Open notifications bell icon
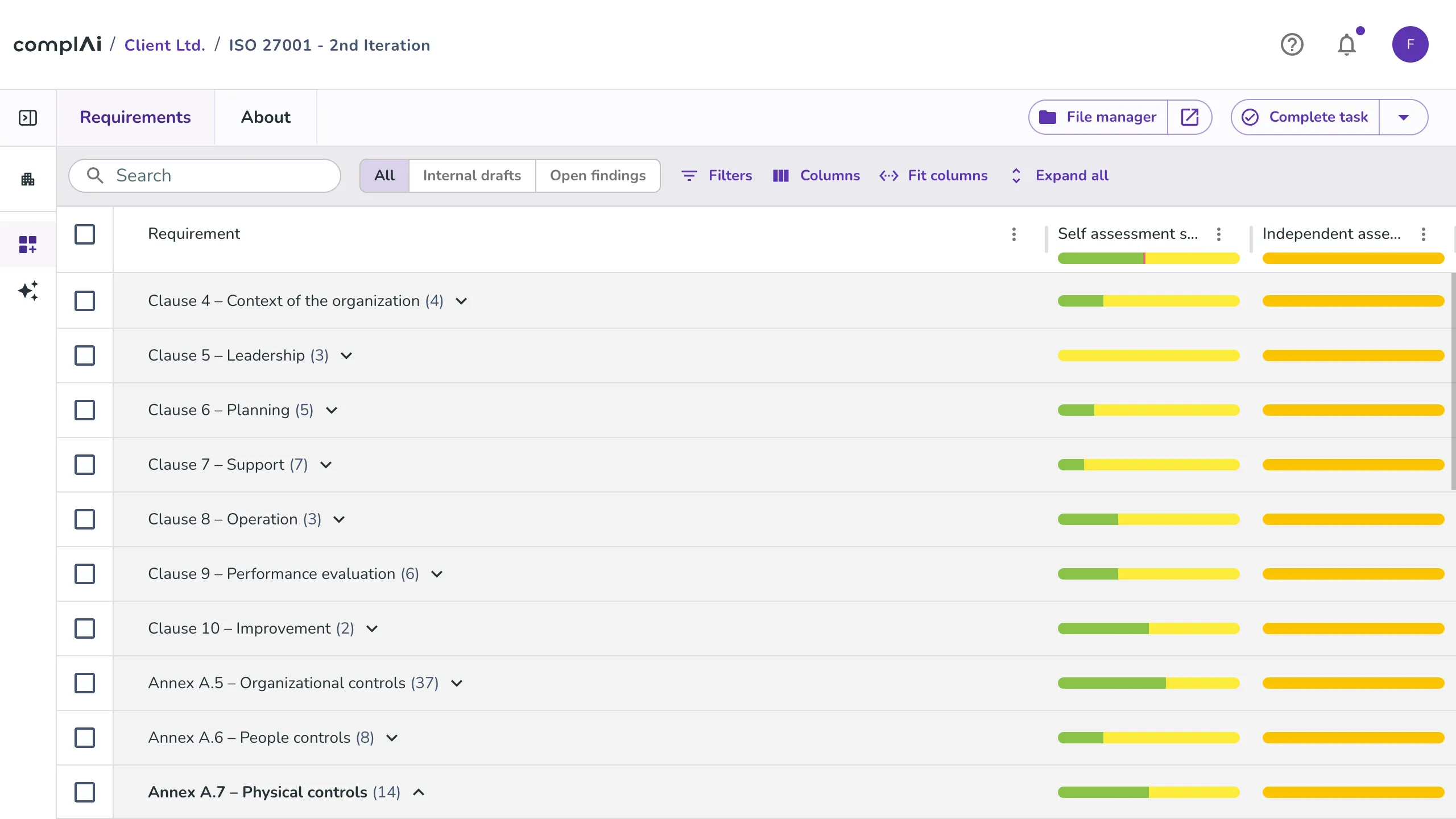The height and width of the screenshot is (819, 1456). 1346,44
